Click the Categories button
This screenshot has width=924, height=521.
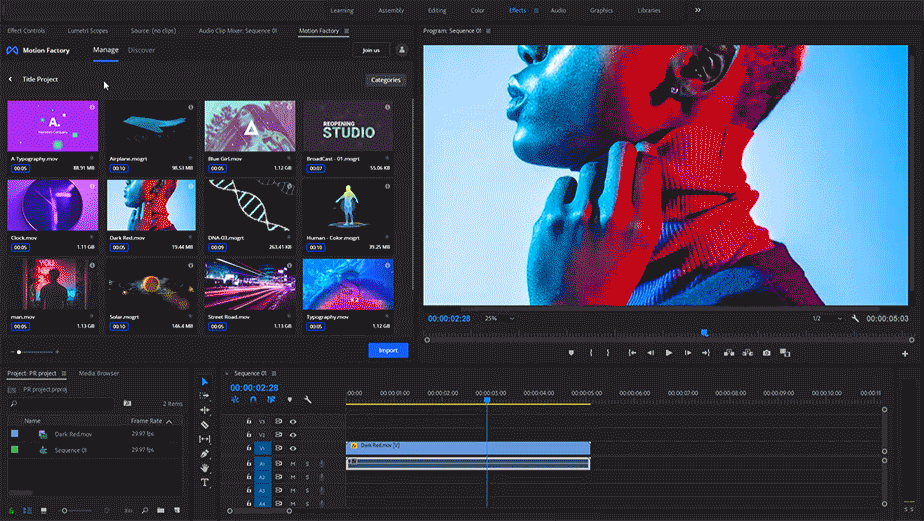(x=386, y=80)
